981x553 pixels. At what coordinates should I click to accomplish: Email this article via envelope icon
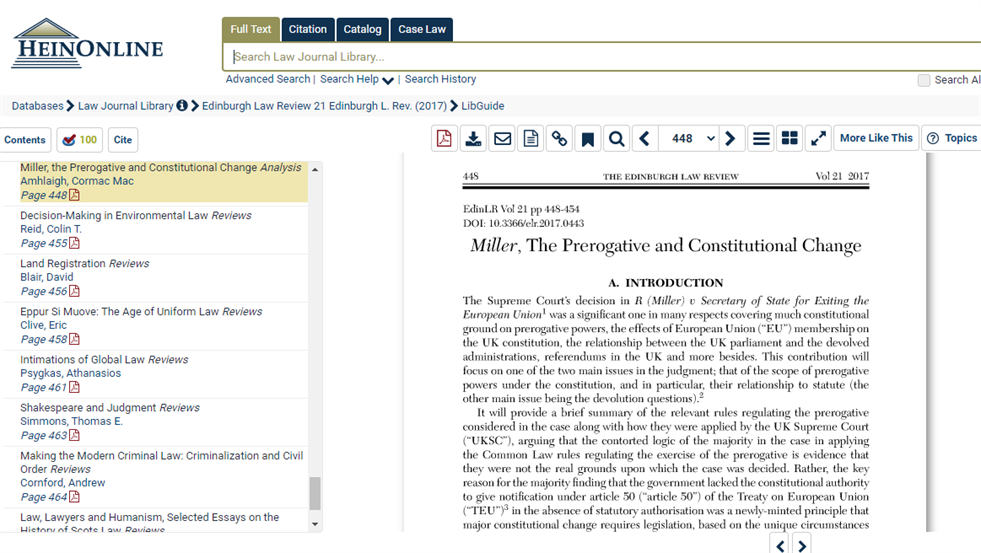pos(502,138)
